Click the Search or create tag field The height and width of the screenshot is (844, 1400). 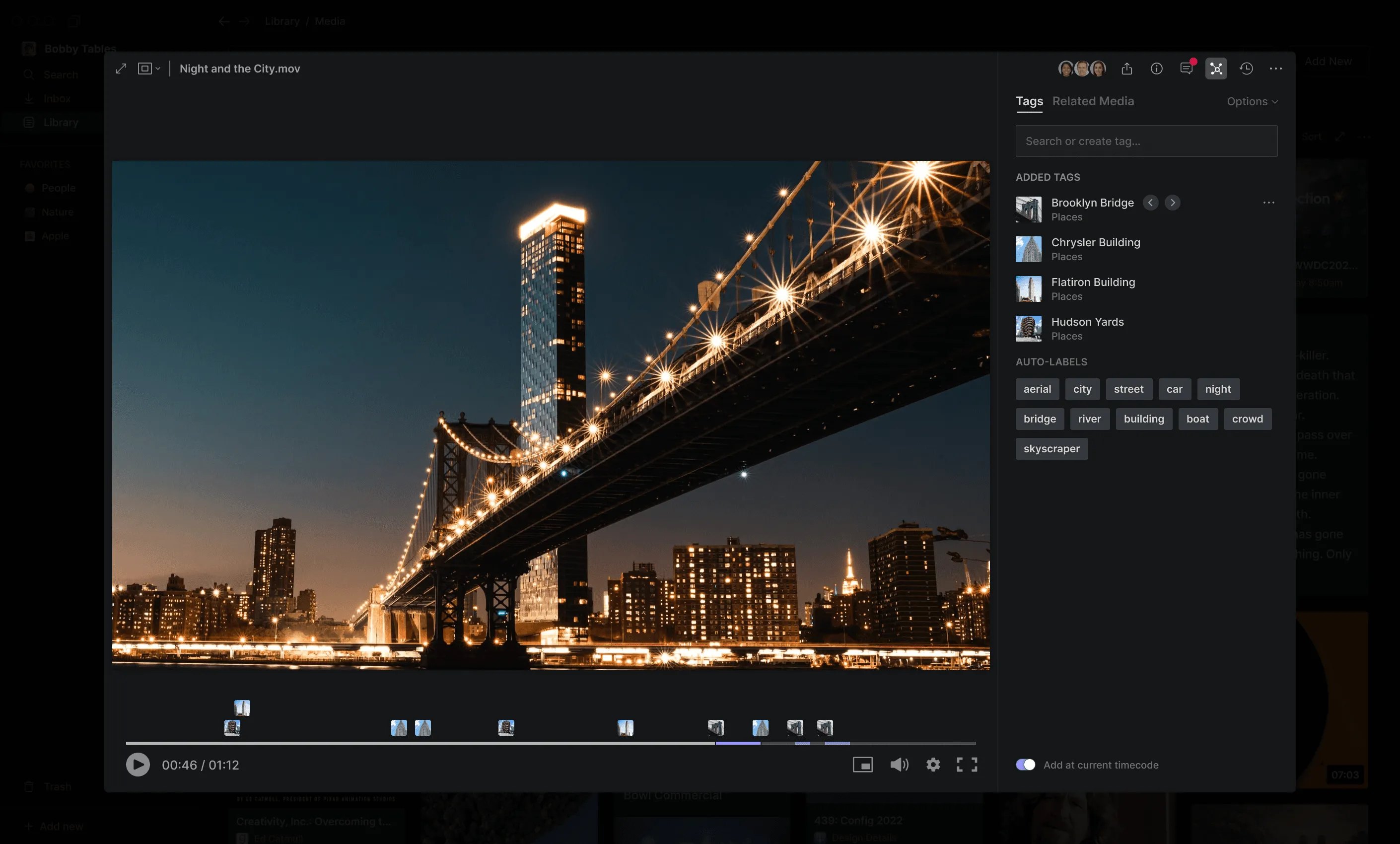pyautogui.click(x=1146, y=141)
